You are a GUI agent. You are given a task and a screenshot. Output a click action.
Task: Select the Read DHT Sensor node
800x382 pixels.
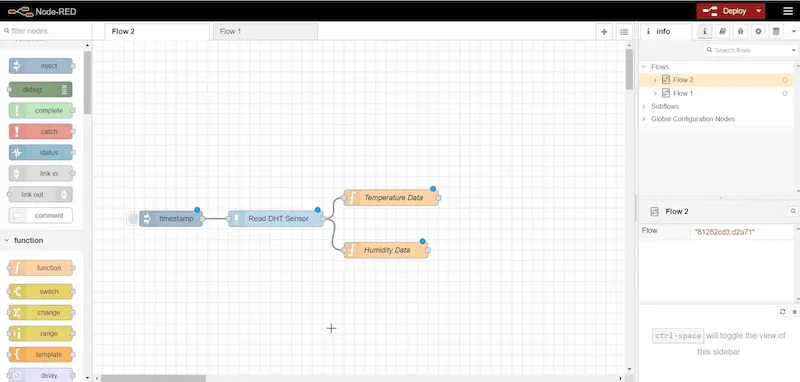coord(276,219)
